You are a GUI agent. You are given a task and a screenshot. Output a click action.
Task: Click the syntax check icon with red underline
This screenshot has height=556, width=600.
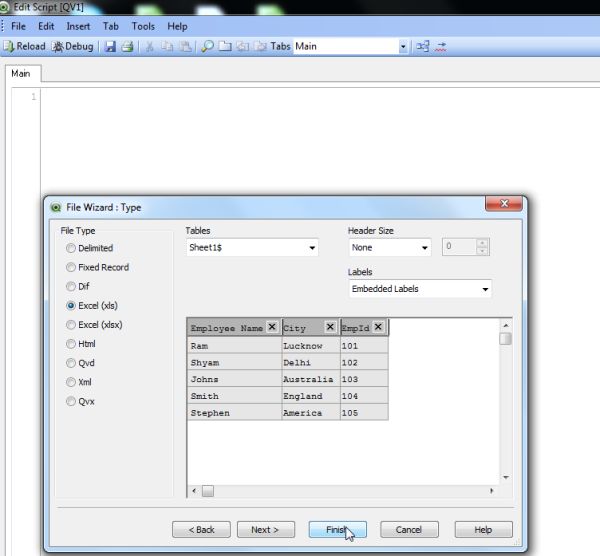pyautogui.click(x=441, y=46)
